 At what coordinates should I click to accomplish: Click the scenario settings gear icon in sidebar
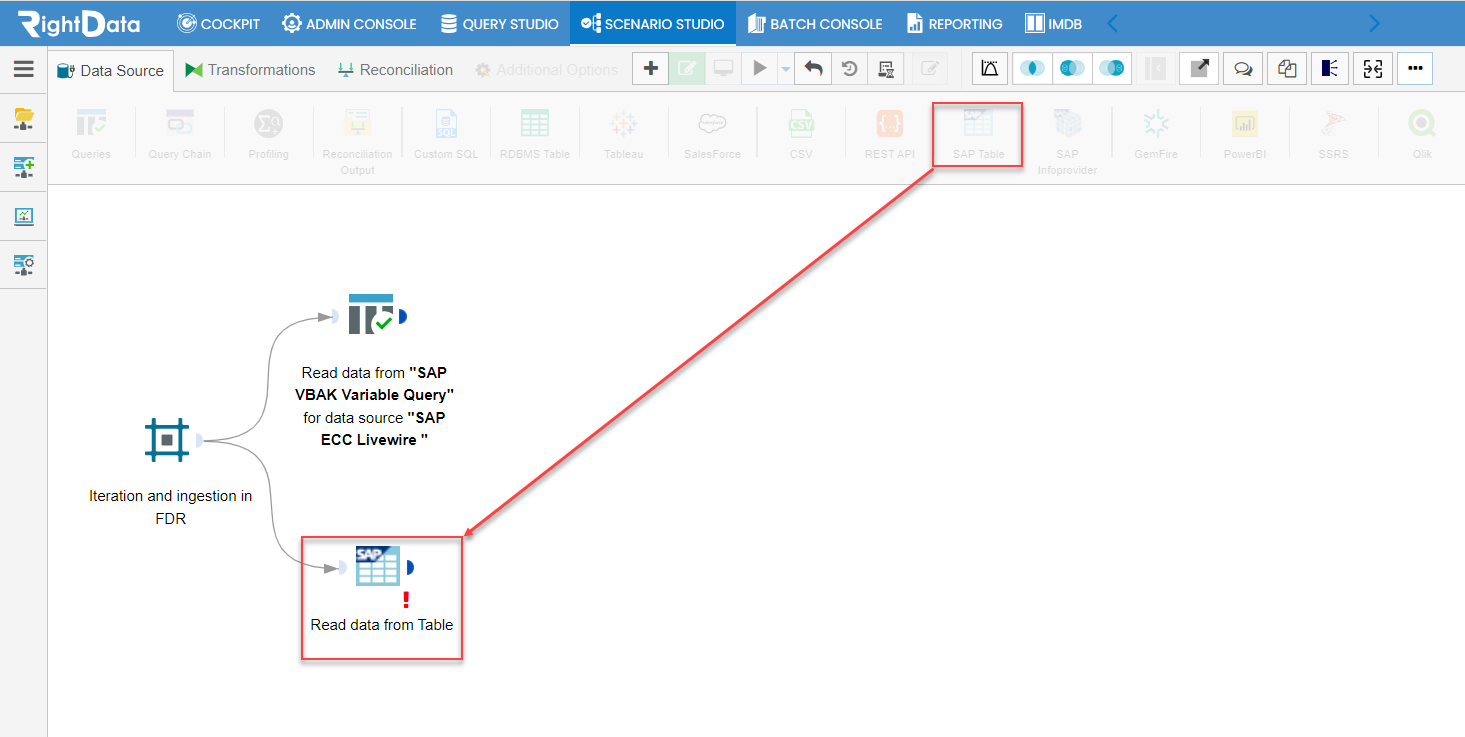[x=23, y=264]
